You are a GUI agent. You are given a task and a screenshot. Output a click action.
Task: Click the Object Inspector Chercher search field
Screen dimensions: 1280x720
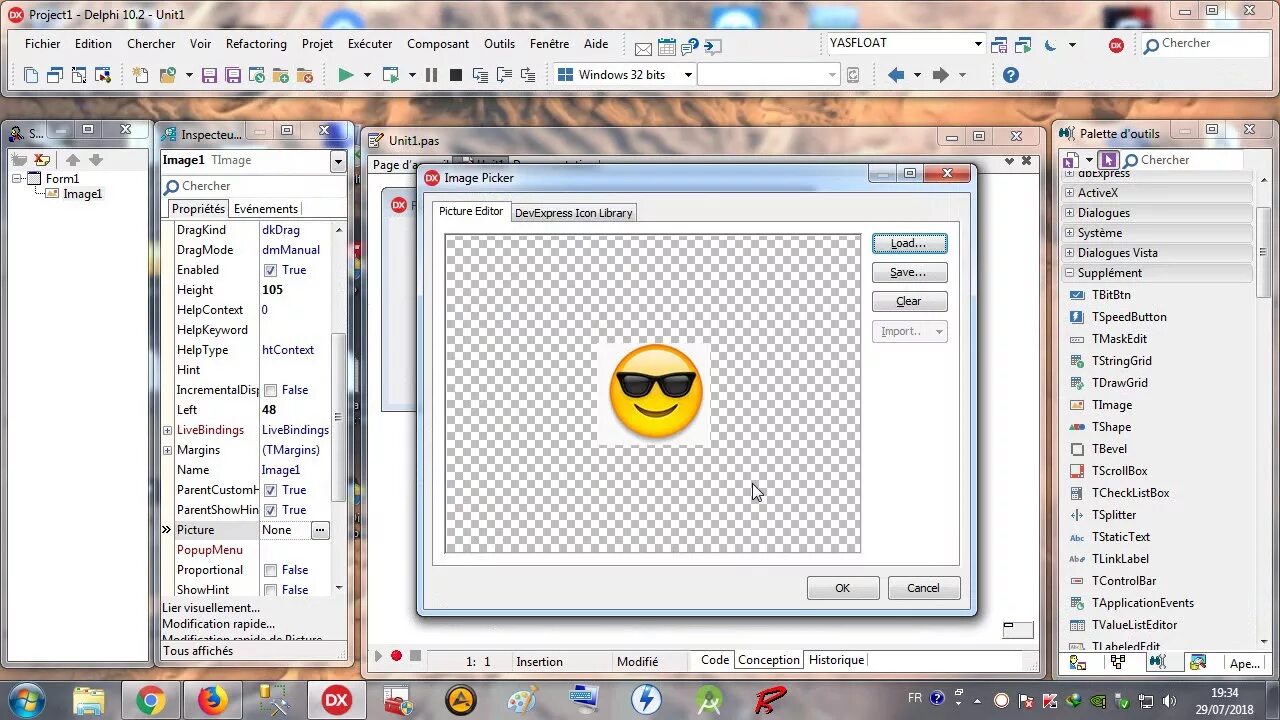coord(255,186)
